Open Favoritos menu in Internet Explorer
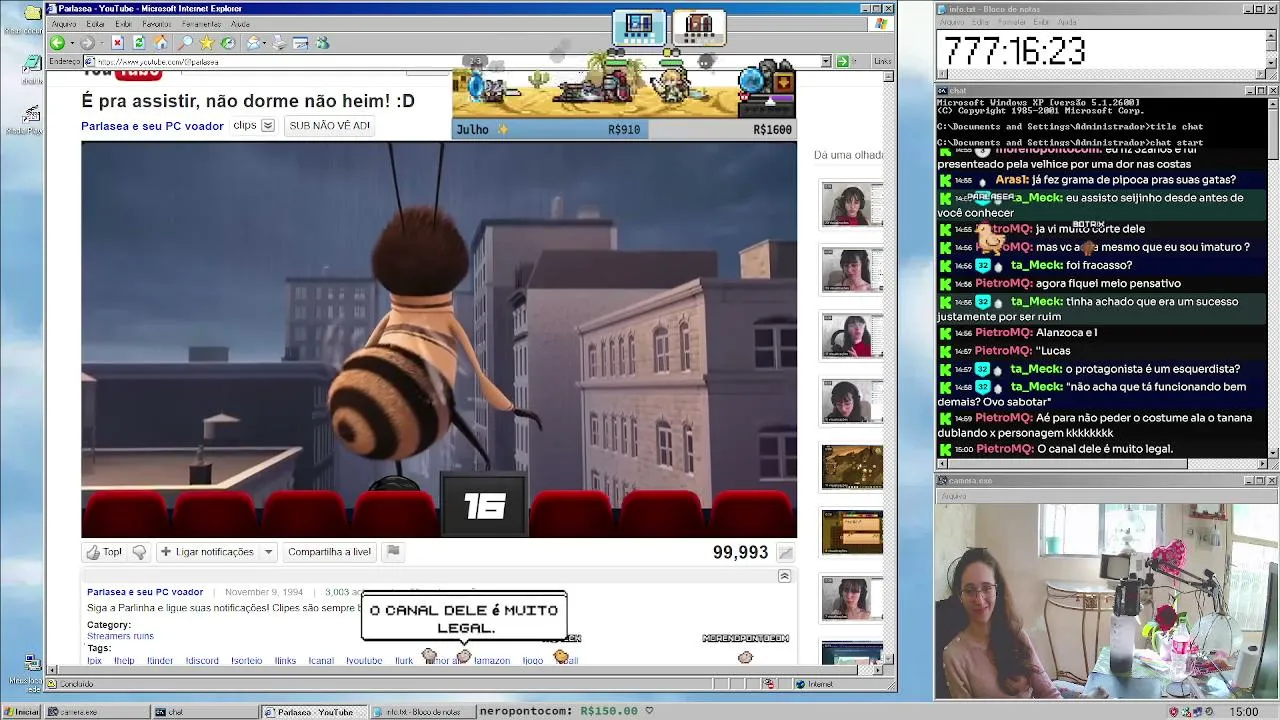 (x=156, y=24)
